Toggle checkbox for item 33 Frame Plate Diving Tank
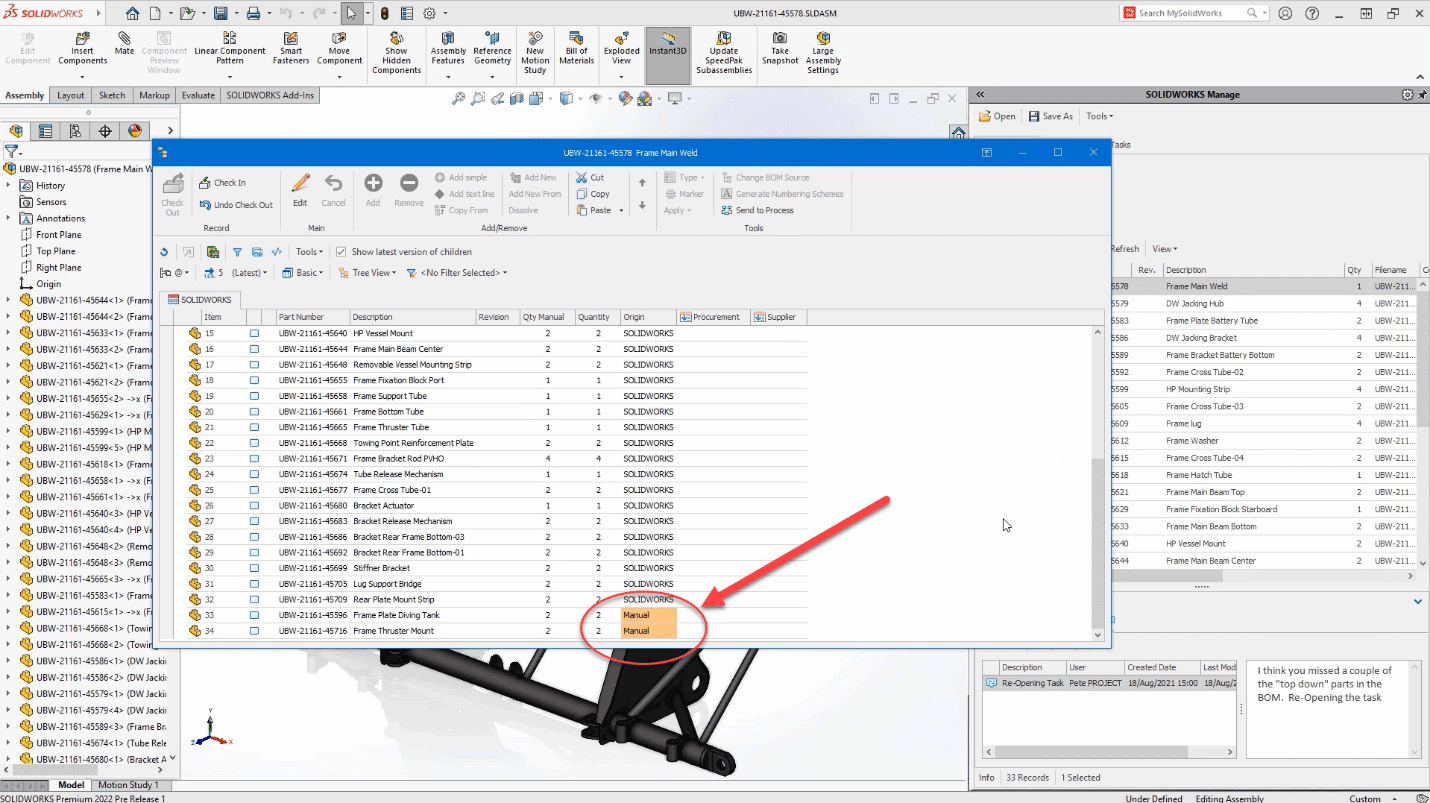 pos(254,615)
